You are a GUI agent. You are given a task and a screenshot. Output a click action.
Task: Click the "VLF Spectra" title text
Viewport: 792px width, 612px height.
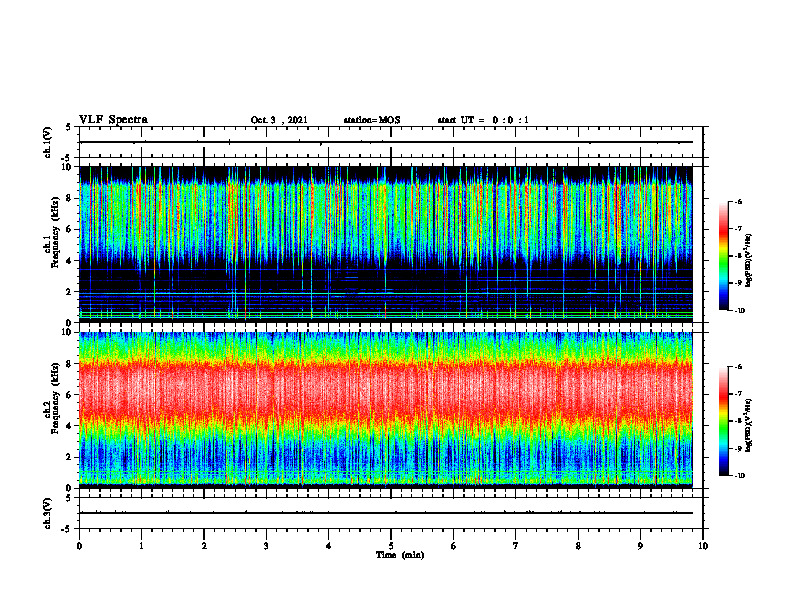click(113, 120)
